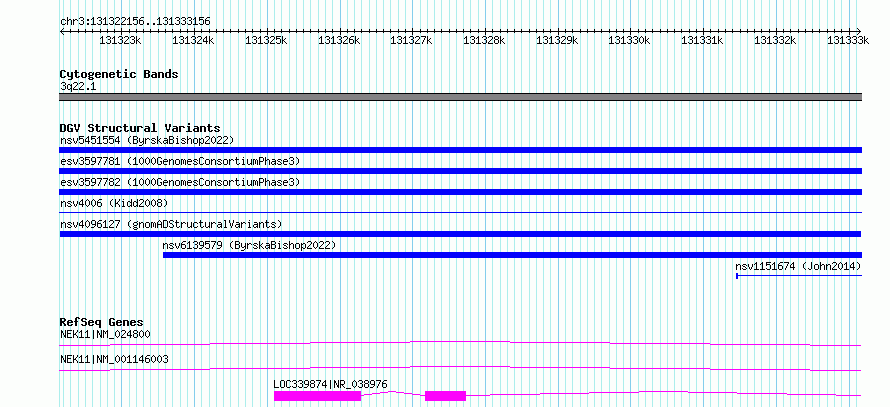Select the NEK11 NM_024800 transcript line
This screenshot has height=407, width=890.
(x=460, y=343)
